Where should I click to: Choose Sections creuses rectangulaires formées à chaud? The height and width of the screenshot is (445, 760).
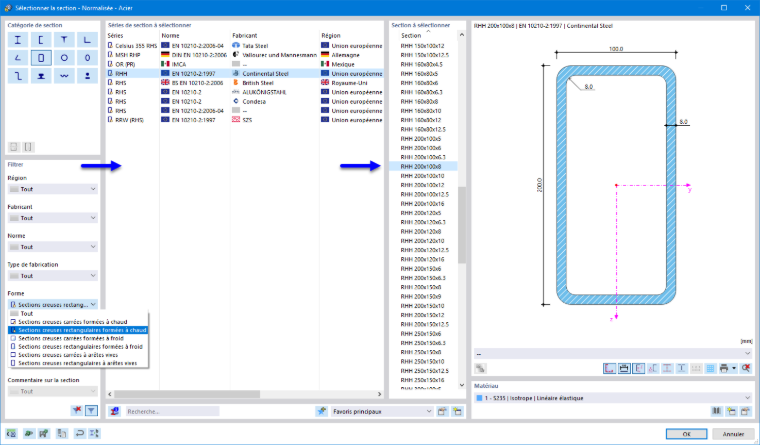pyautogui.click(x=78, y=330)
